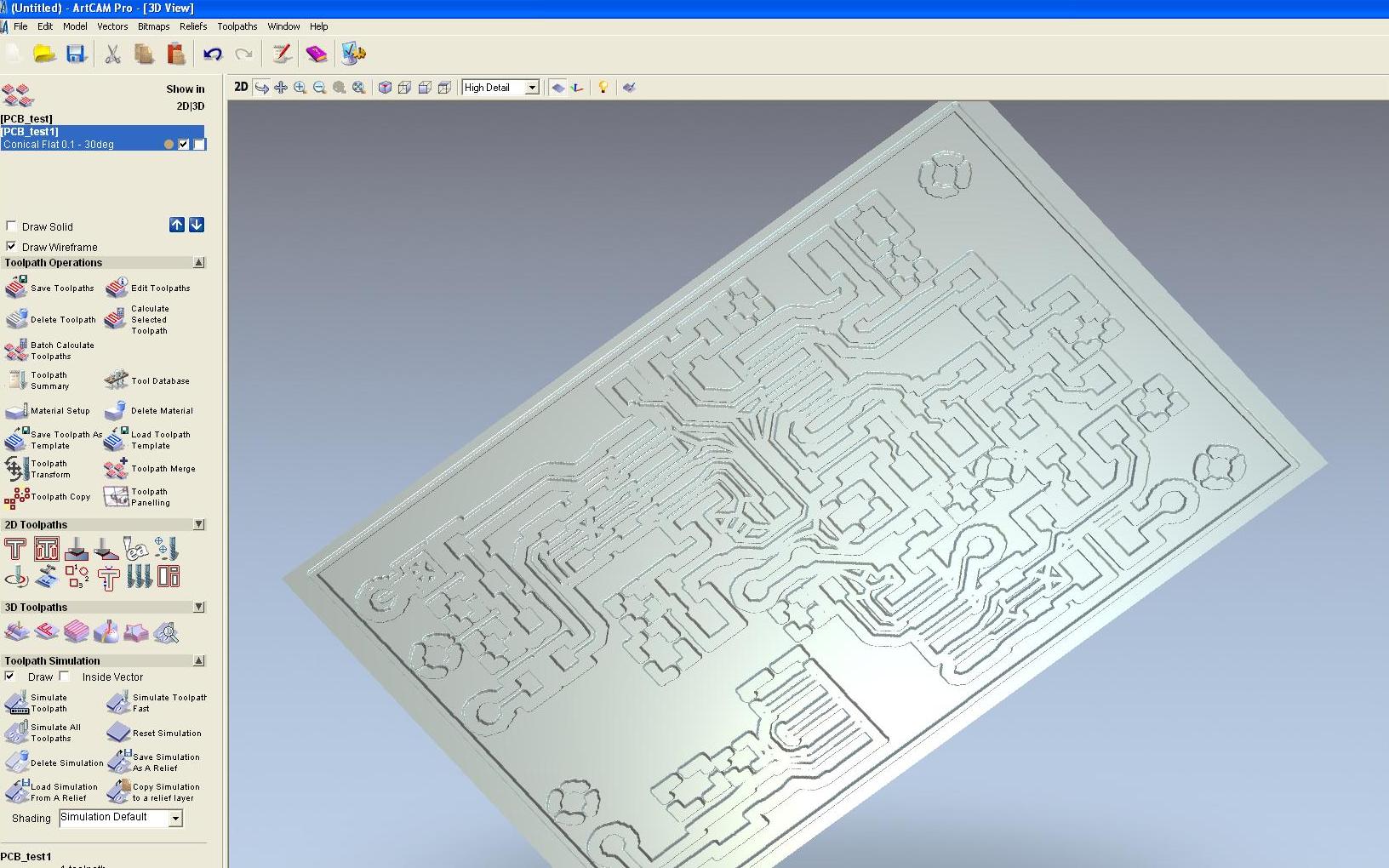
Task: Select the drilling holes 2D toolpath icon
Action: [x=167, y=549]
